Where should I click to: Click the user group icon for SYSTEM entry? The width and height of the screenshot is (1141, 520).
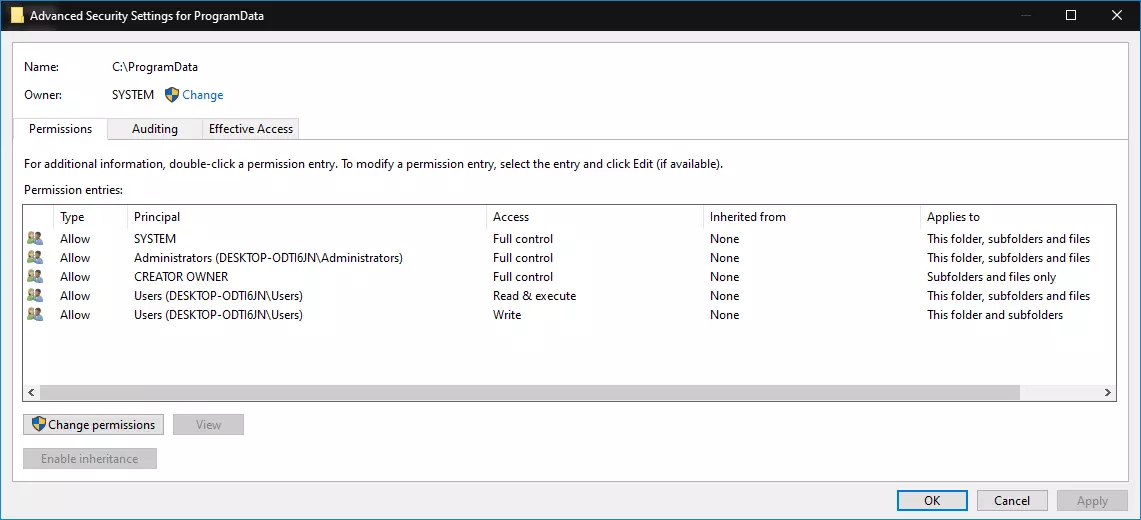coord(35,239)
